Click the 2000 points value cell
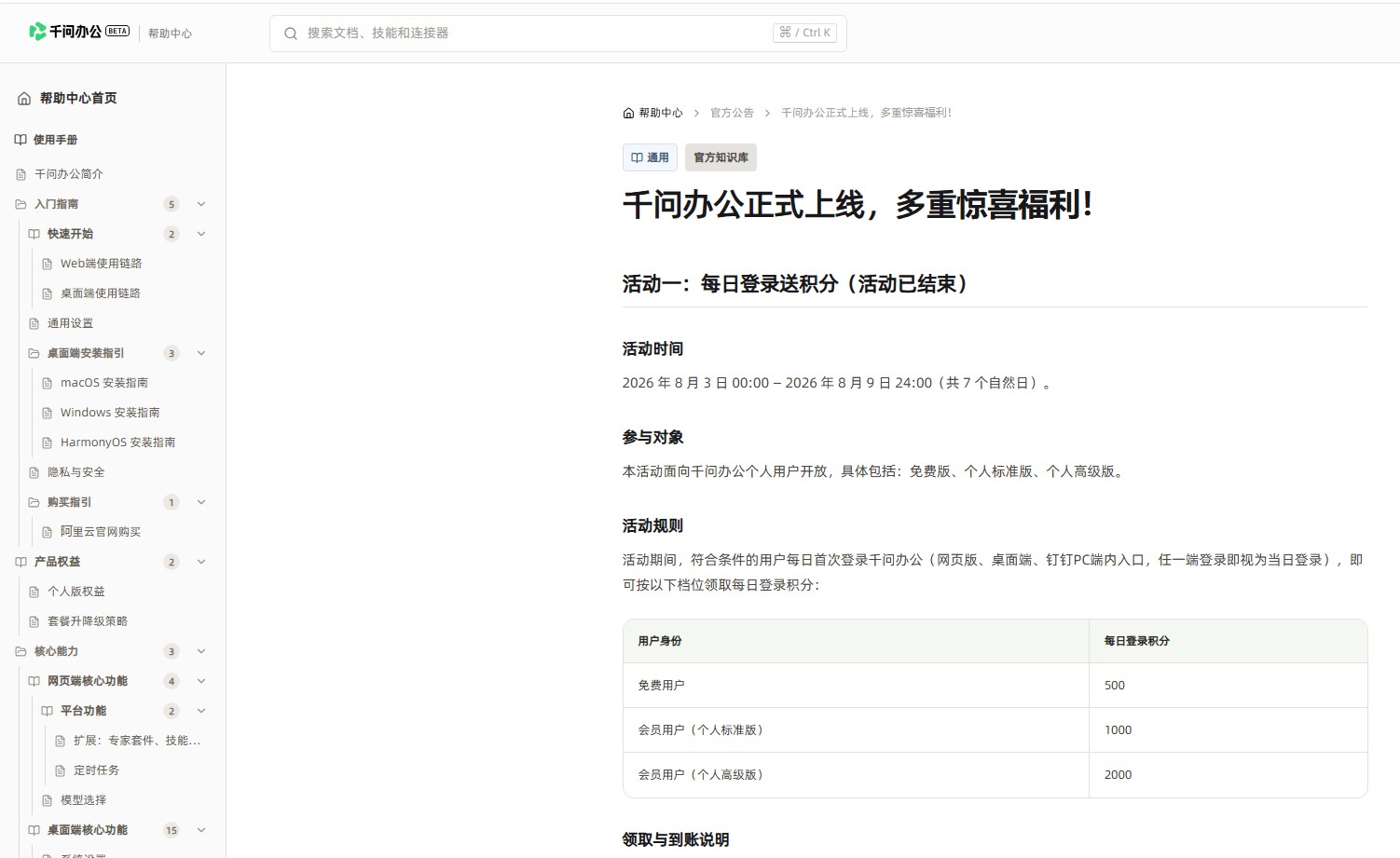Viewport: 1400px width, 858px height. (1228, 775)
